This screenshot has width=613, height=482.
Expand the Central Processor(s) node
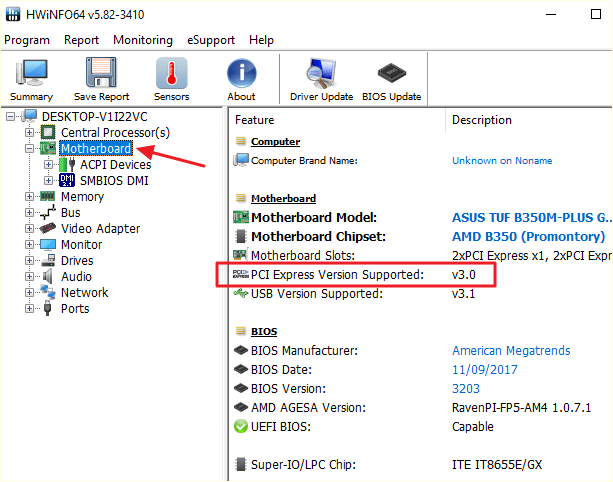pyautogui.click(x=29, y=133)
